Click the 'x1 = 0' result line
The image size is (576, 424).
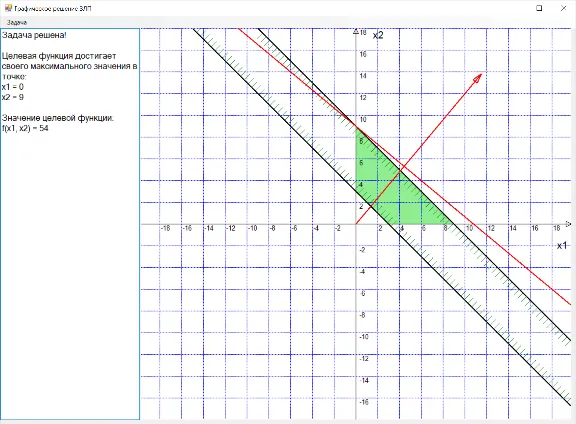(13, 87)
